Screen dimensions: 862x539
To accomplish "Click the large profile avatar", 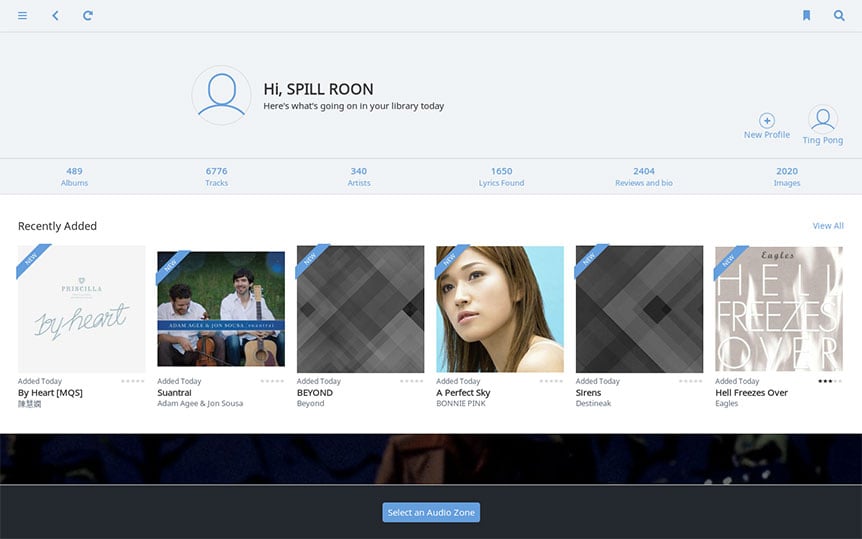I will (x=222, y=95).
